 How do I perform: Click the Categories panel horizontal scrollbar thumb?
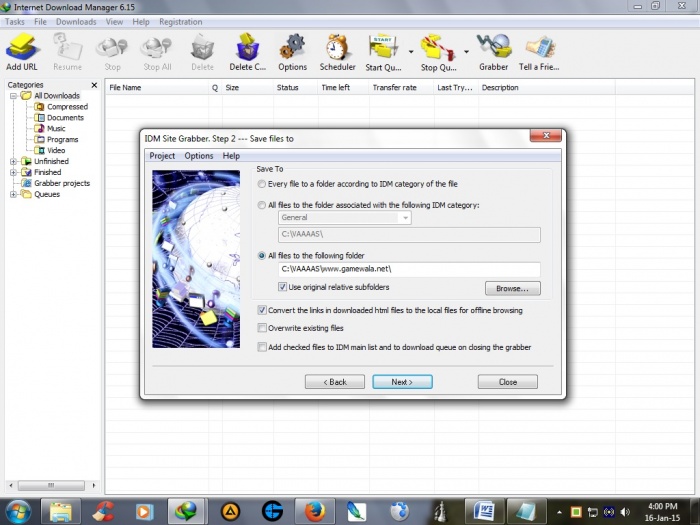click(51, 485)
